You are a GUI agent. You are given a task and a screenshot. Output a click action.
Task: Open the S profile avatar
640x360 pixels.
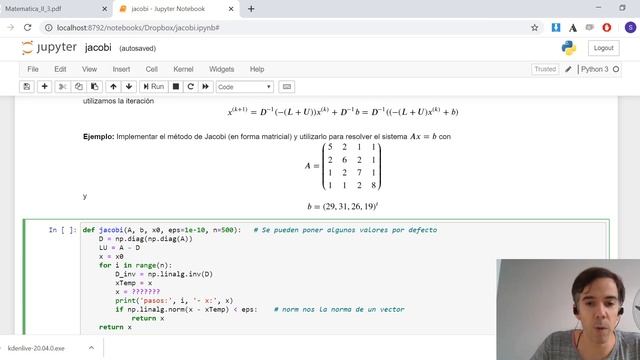click(630, 27)
